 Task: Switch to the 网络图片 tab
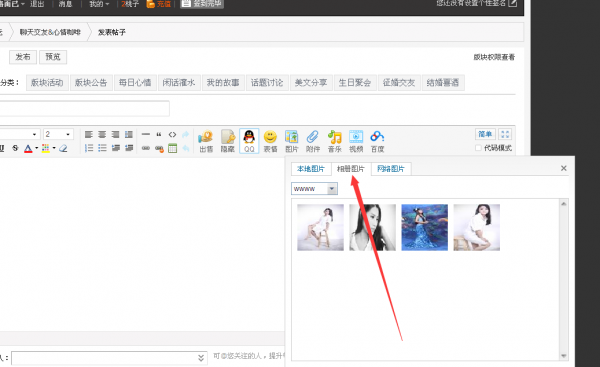coord(391,169)
